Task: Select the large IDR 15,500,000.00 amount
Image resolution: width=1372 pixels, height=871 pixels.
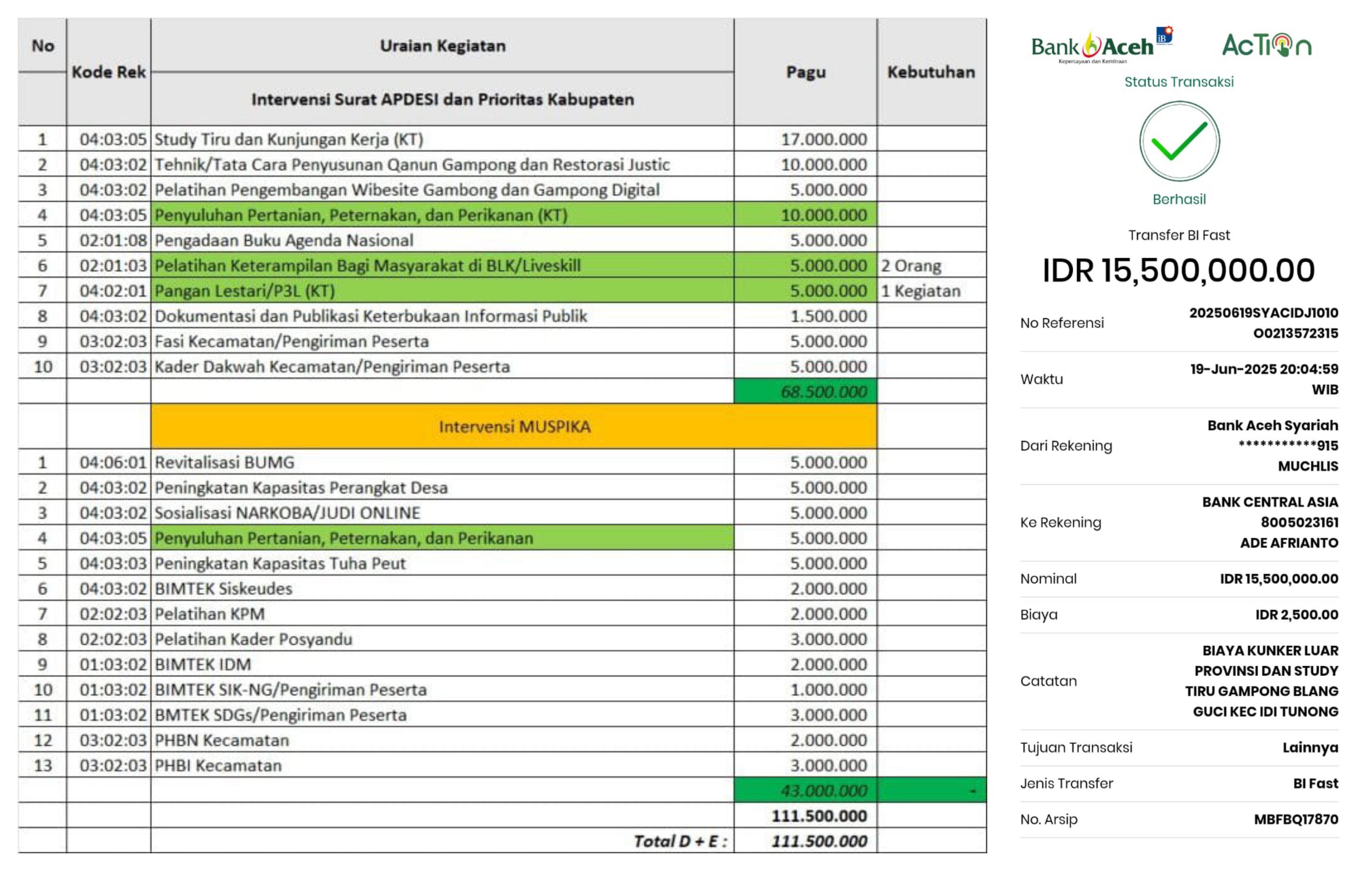Action: click(x=1178, y=270)
